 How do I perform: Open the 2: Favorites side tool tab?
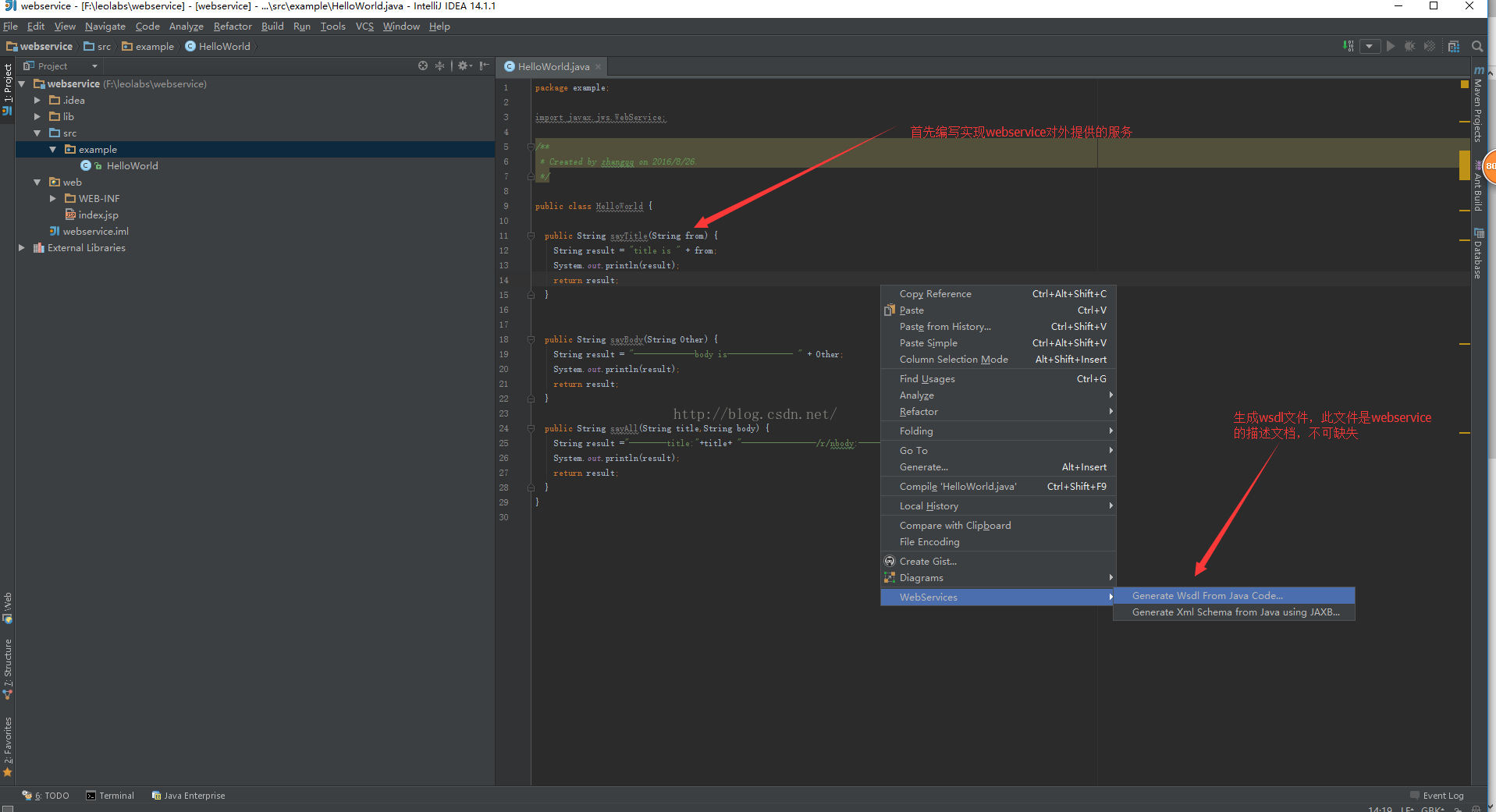pos(8,746)
